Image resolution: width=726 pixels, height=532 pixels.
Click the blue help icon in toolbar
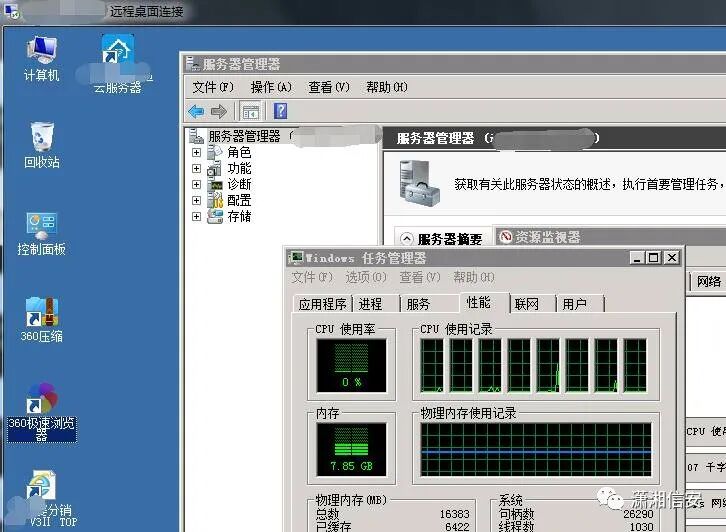pos(281,111)
